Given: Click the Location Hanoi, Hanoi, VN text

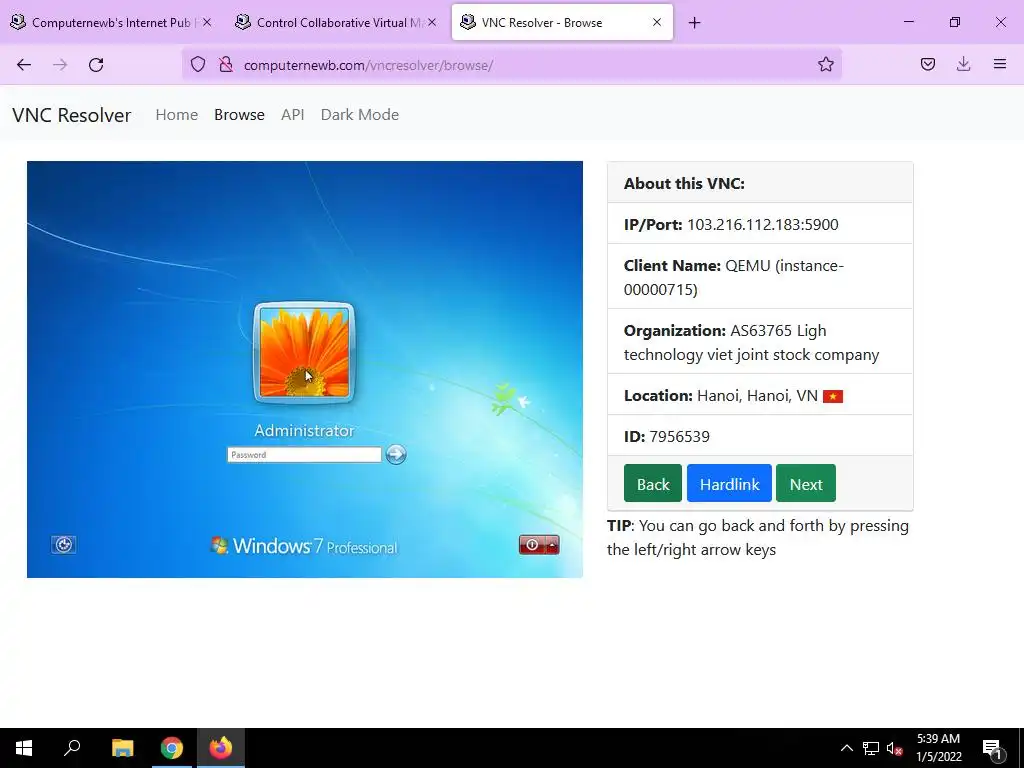Looking at the screenshot, I should click(x=720, y=396).
